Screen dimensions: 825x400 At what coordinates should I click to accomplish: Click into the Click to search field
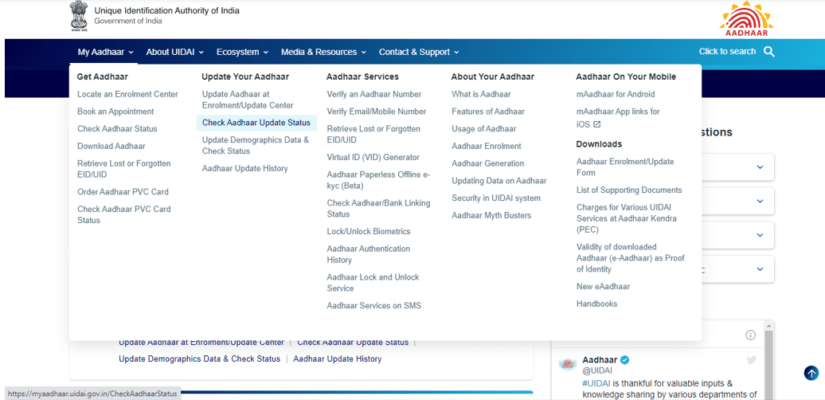pyautogui.click(x=727, y=51)
